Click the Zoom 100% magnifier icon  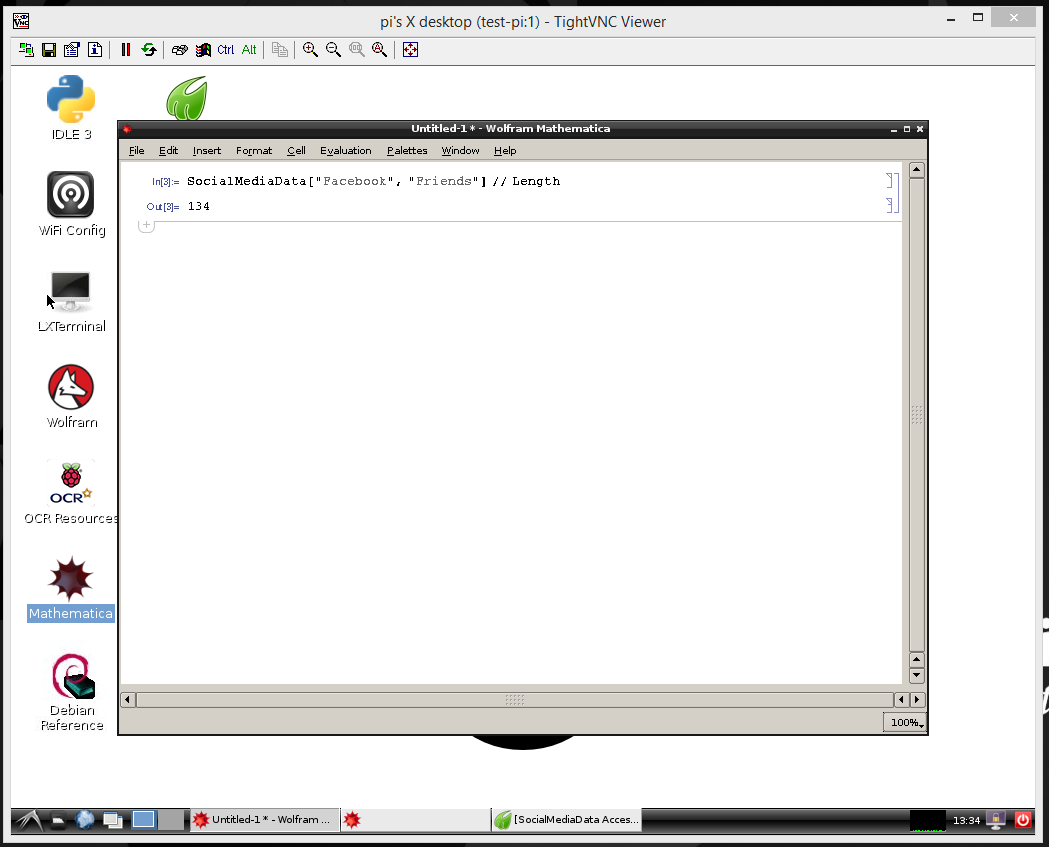(357, 50)
